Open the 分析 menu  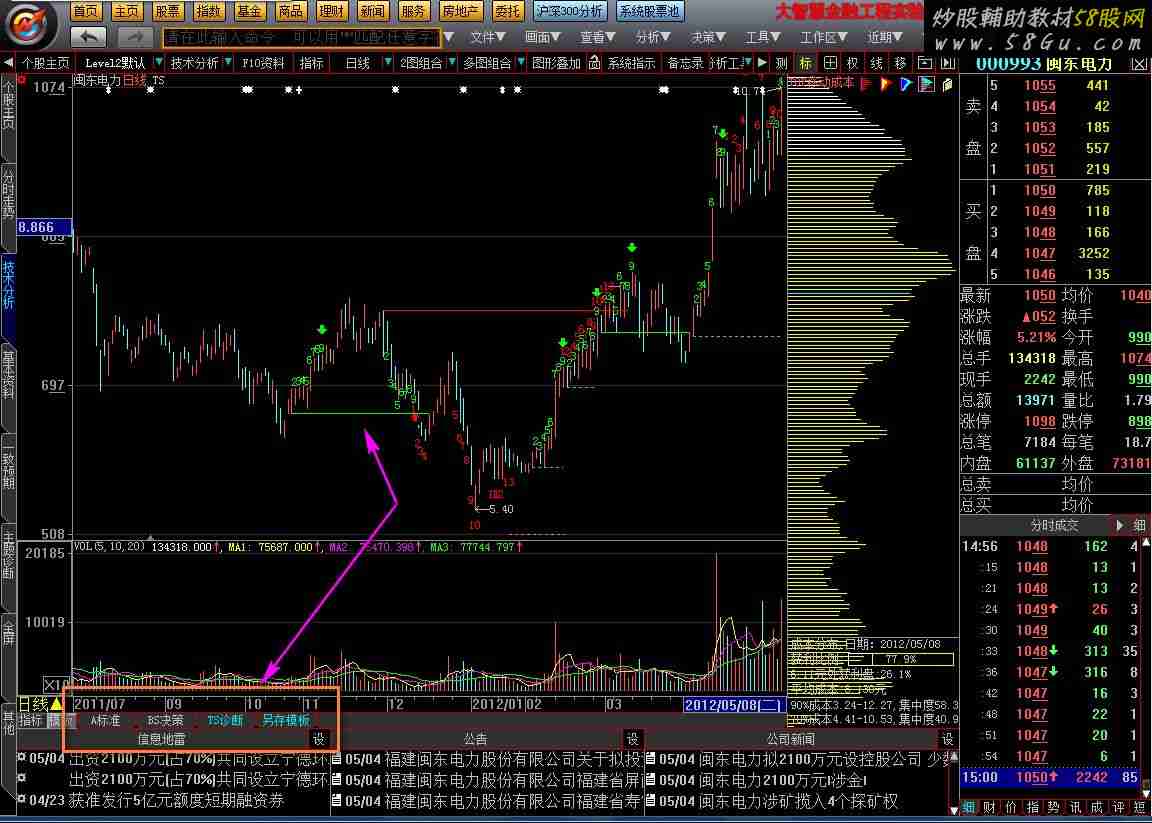tap(653, 37)
